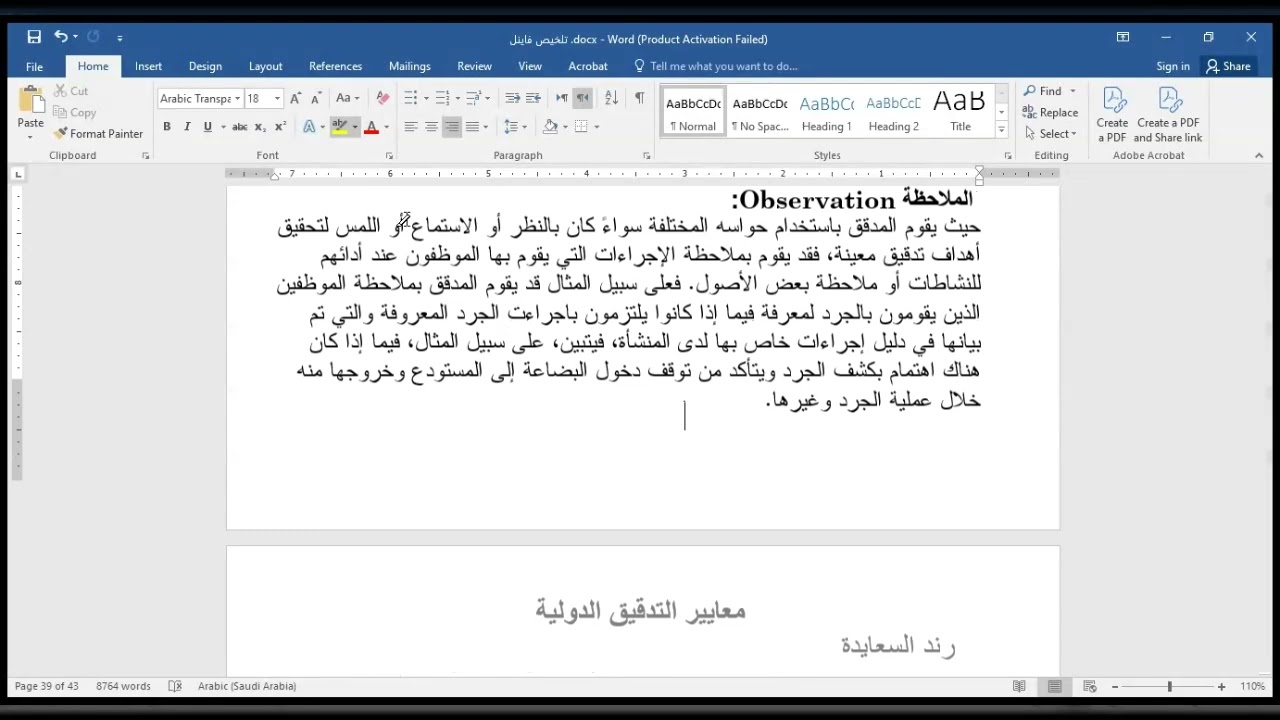Toggle Superscript formatting

click(x=280, y=127)
